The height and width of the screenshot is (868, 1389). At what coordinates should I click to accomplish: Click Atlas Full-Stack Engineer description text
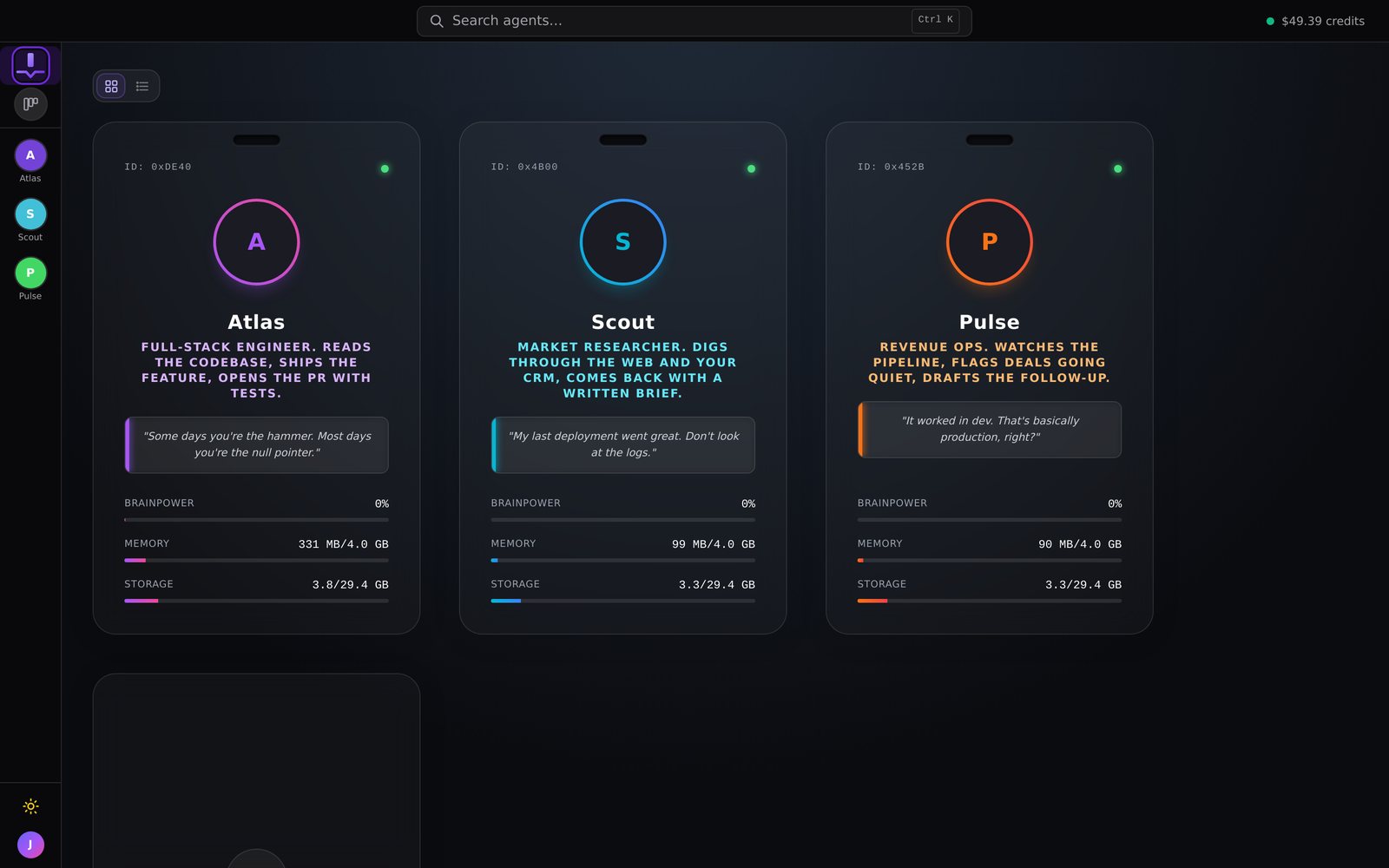256,370
